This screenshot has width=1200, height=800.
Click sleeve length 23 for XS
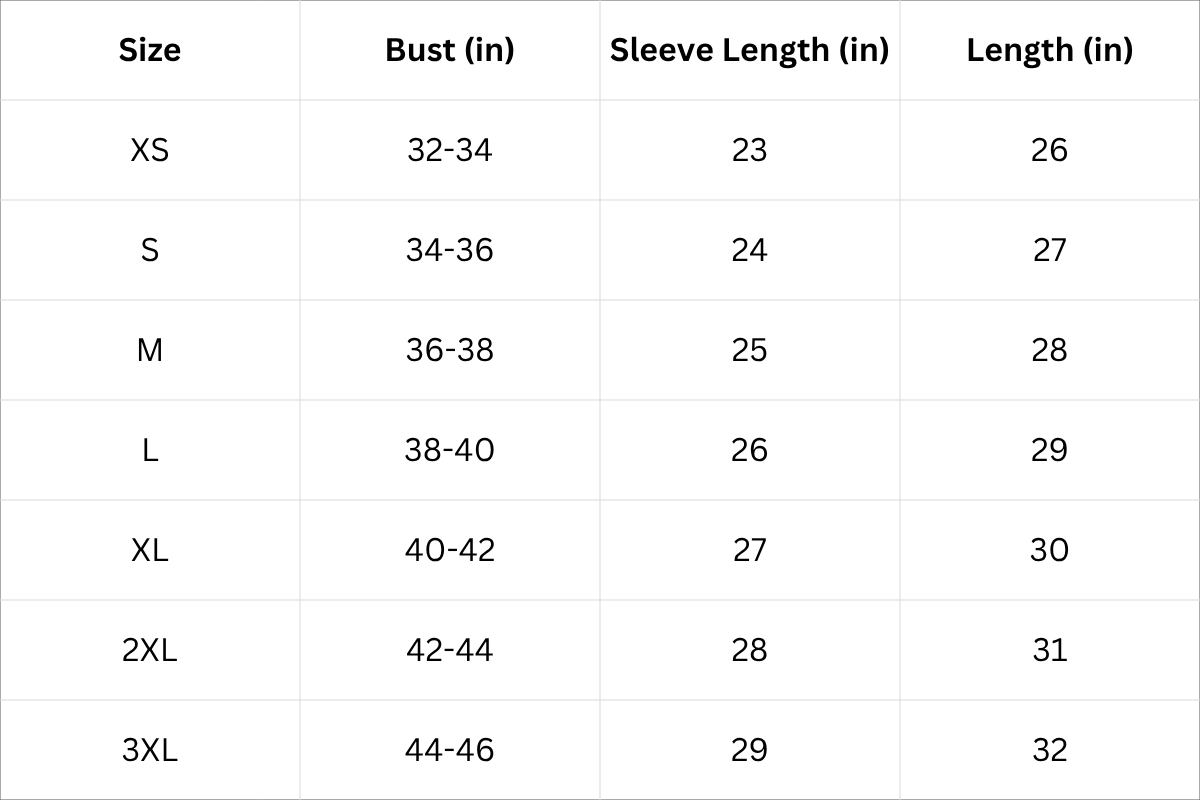tap(750, 150)
